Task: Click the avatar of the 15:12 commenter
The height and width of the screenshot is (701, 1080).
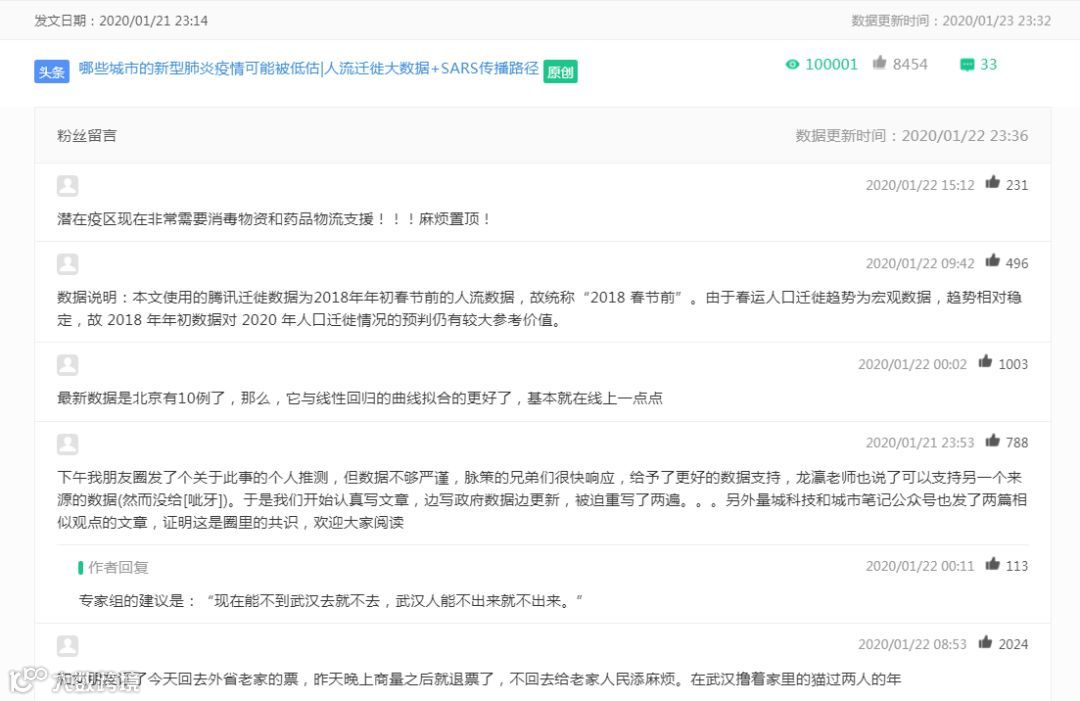Action: (68, 186)
